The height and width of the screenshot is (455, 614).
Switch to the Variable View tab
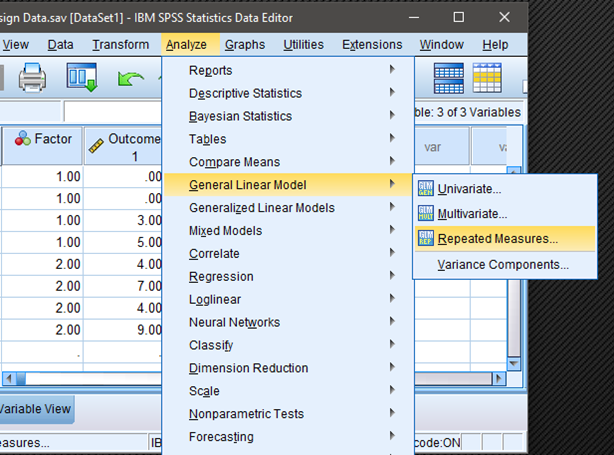[36, 409]
